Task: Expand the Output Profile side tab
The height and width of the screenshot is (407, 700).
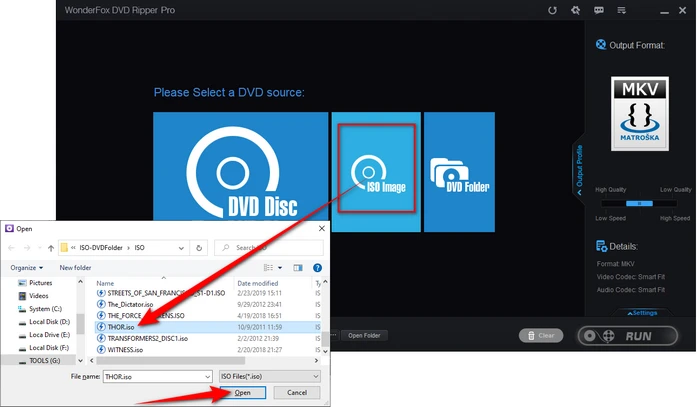Action: click(x=579, y=170)
